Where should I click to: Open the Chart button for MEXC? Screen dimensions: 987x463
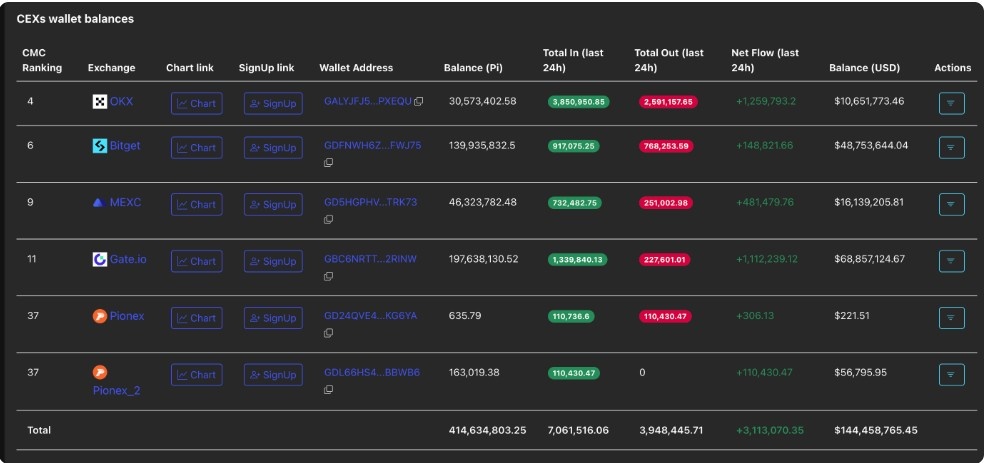point(196,204)
